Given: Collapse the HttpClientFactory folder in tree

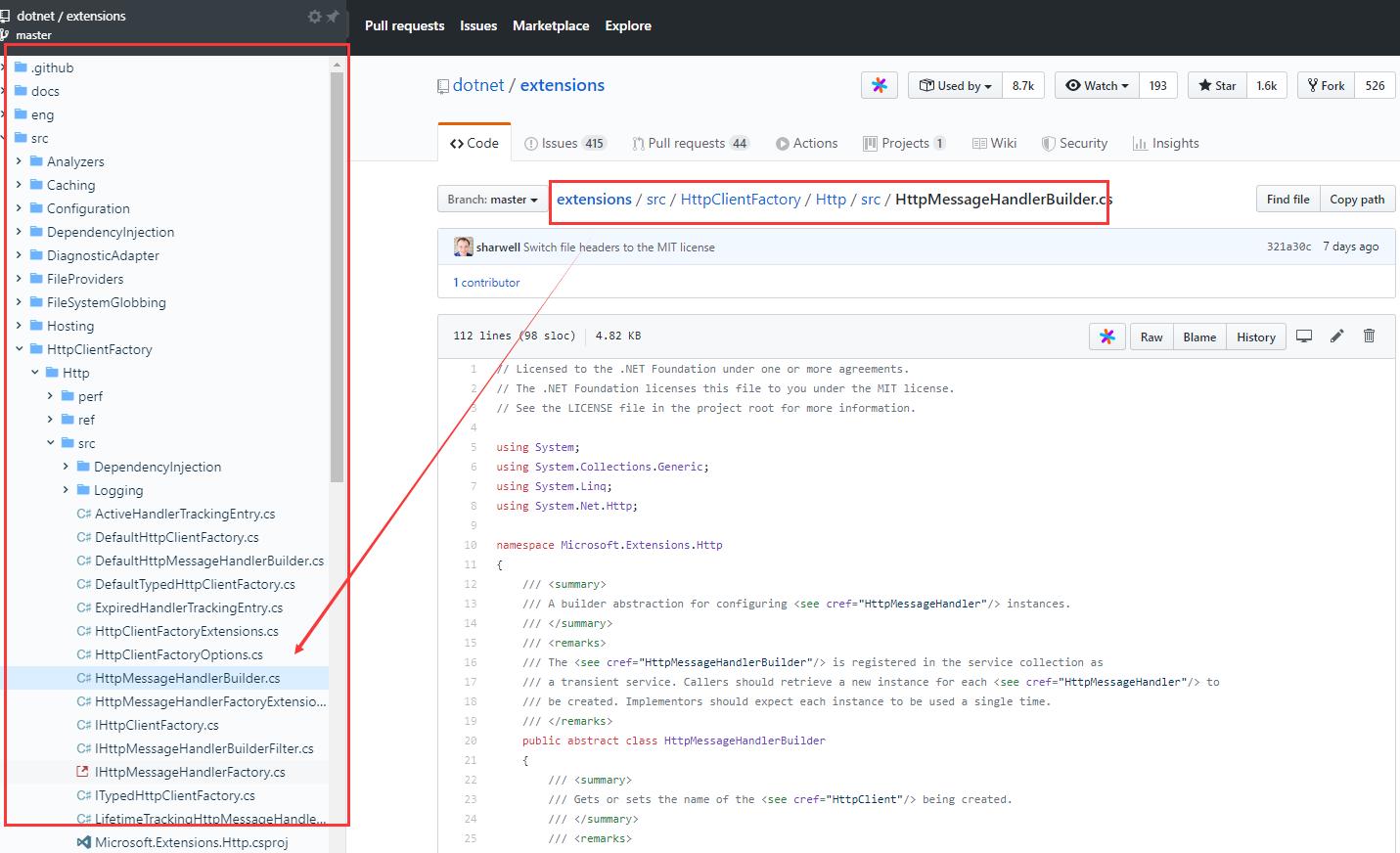Looking at the screenshot, I should (x=19, y=349).
